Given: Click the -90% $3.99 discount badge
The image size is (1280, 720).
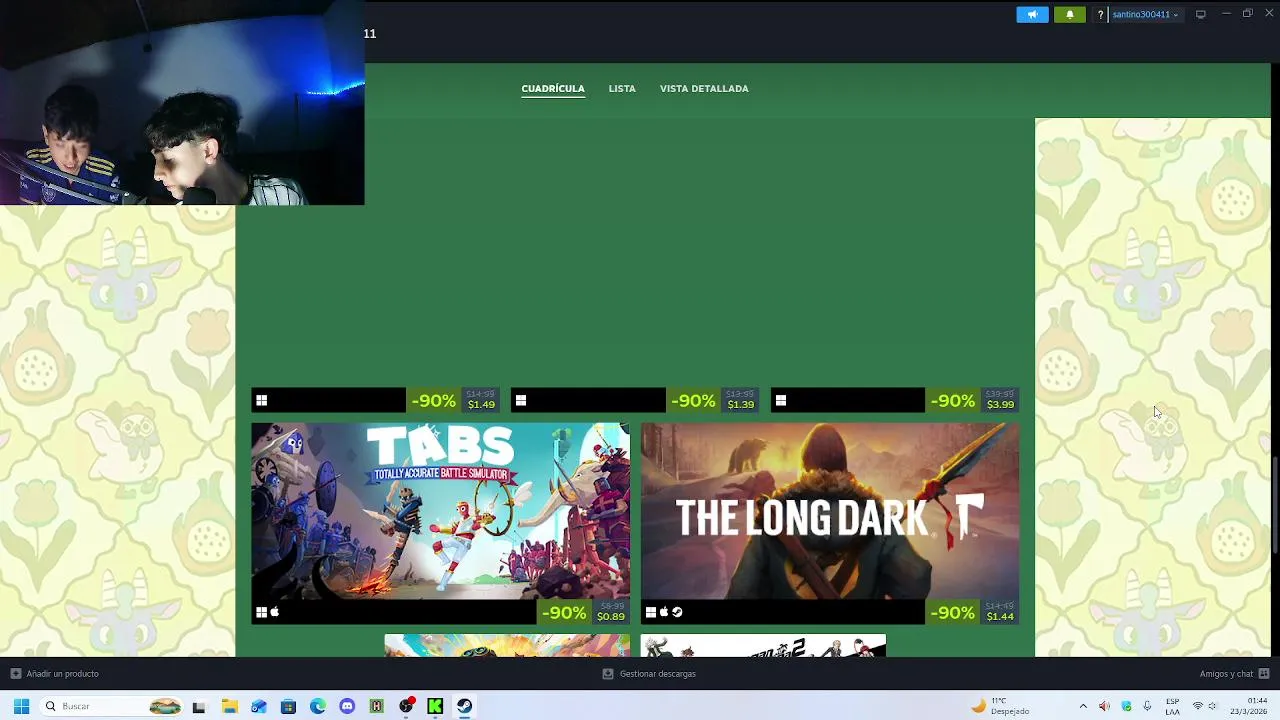Looking at the screenshot, I should pyautogui.click(x=973, y=400).
